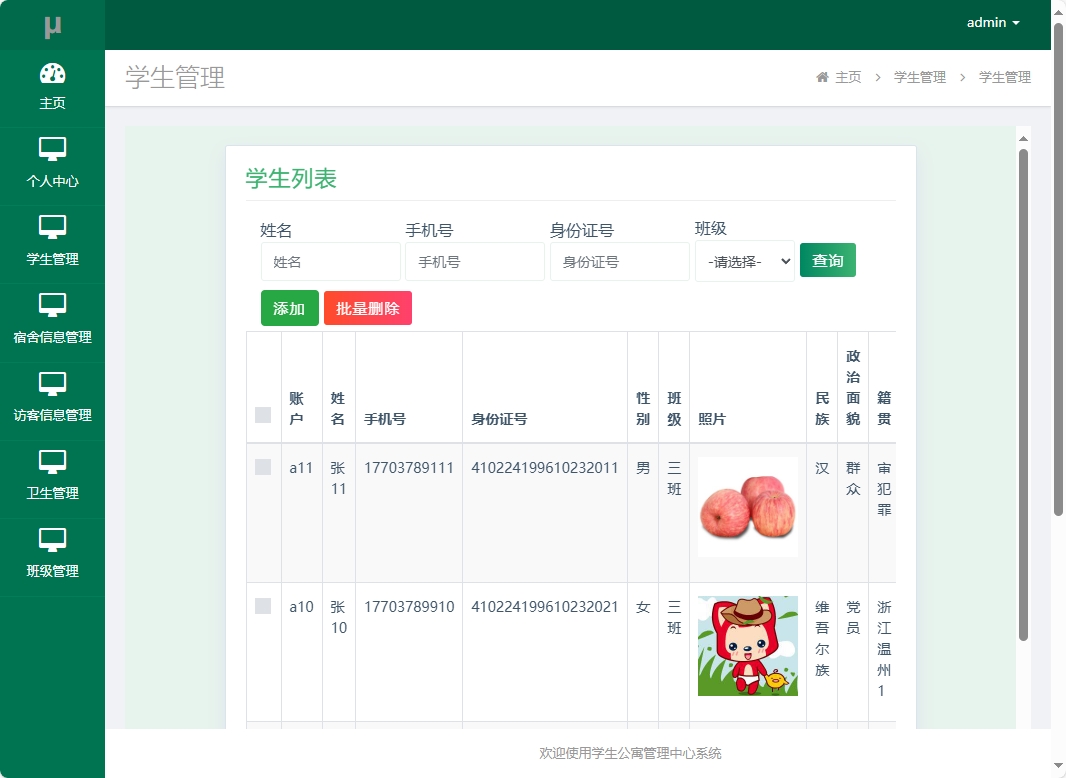
Task: Check the checkbox for student a10
Action: click(263, 607)
